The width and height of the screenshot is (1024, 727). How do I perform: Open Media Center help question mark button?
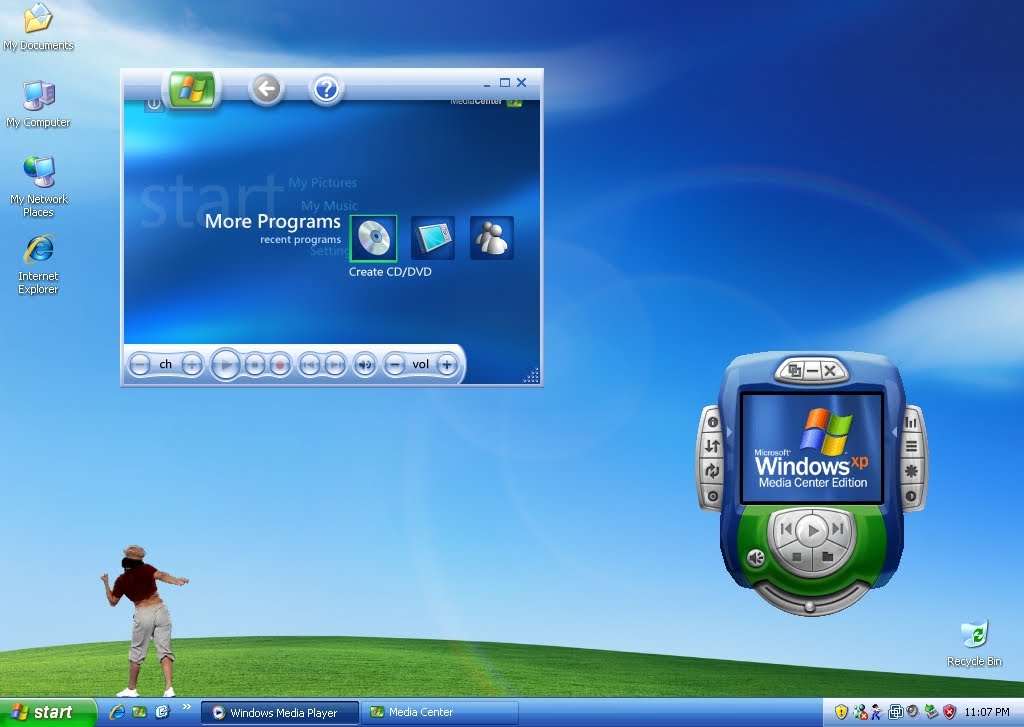[326, 89]
